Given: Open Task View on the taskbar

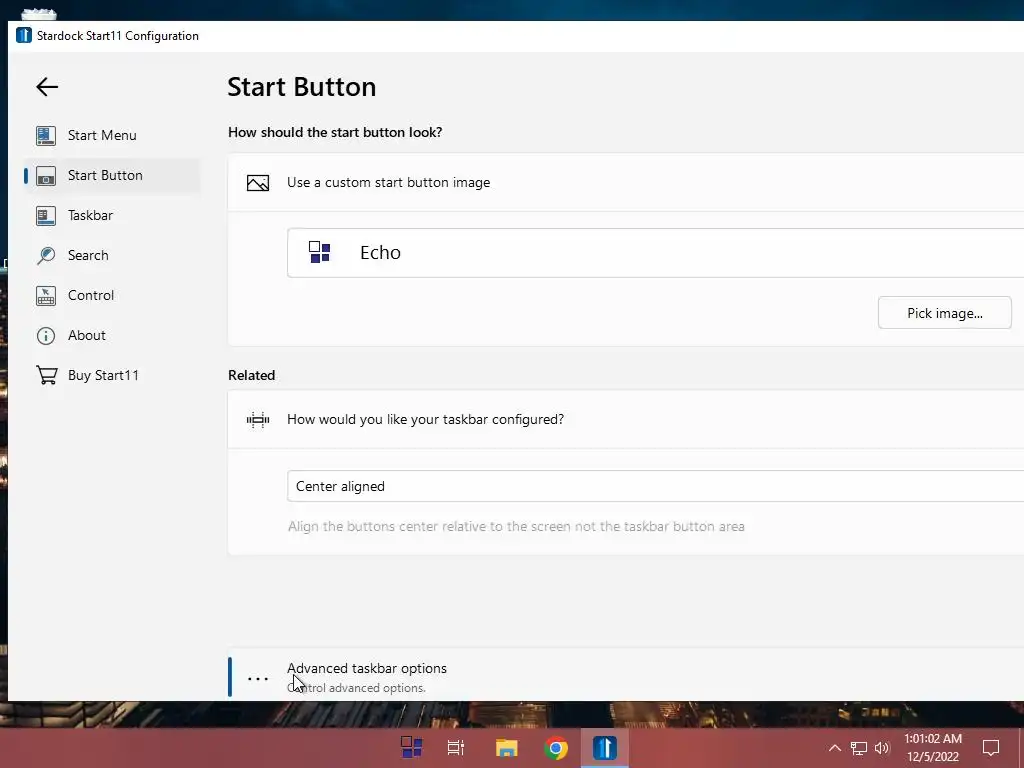Looking at the screenshot, I should coord(456,748).
